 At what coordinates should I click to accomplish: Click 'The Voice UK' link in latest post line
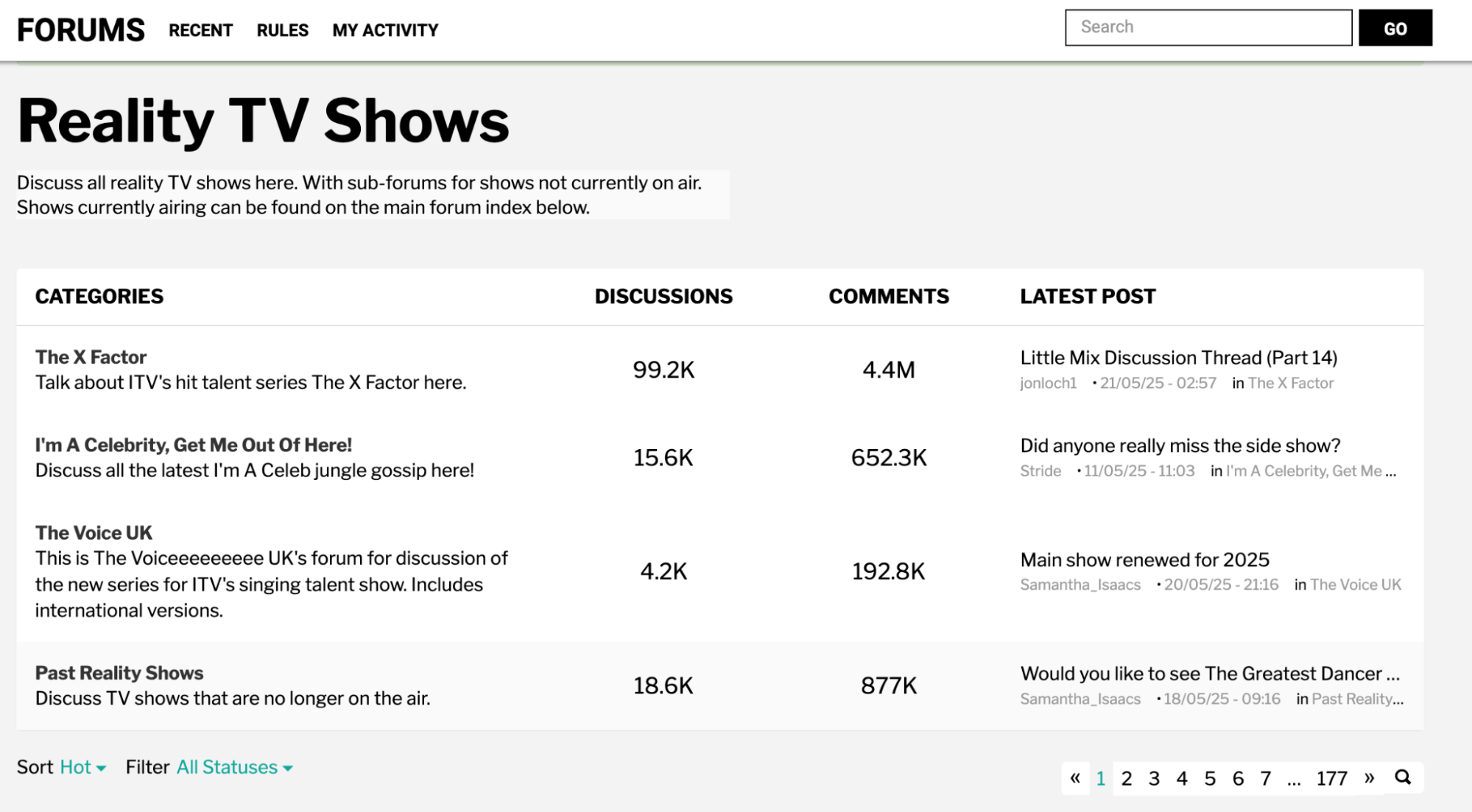(x=1356, y=585)
